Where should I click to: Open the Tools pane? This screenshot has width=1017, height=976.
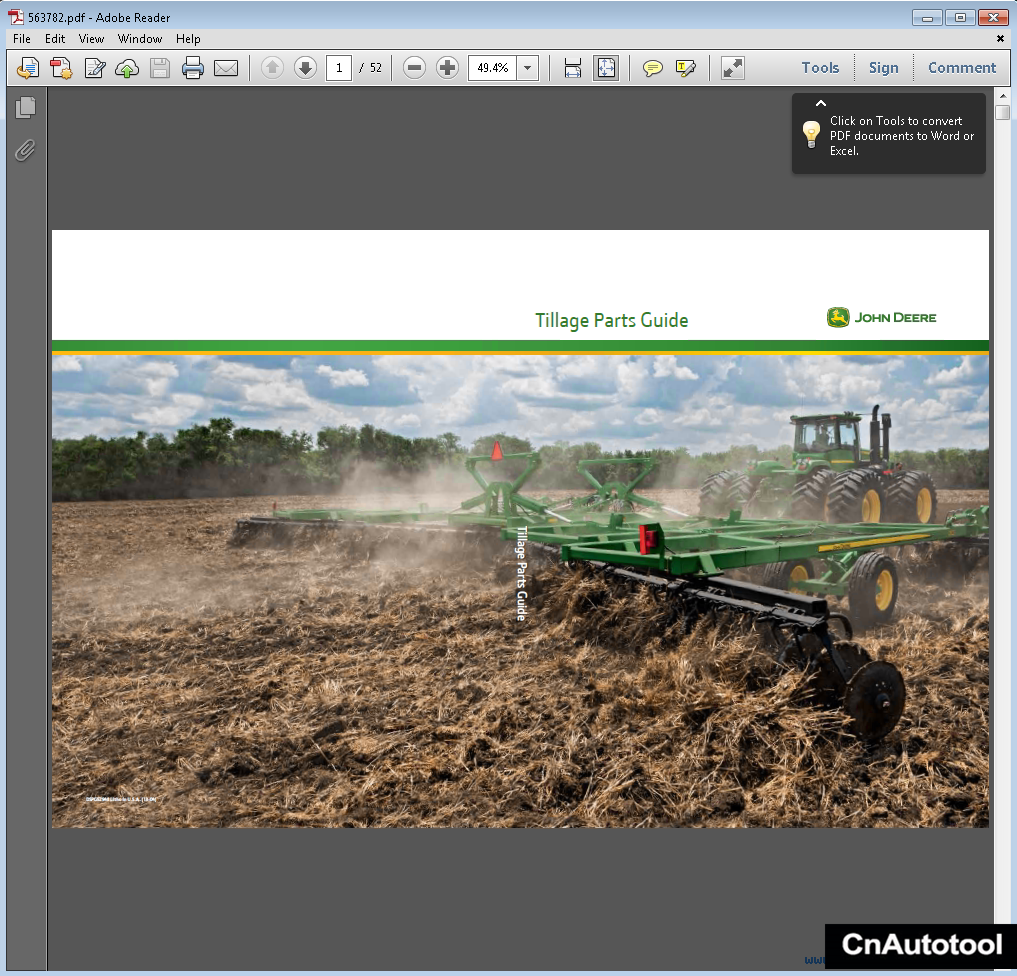820,68
